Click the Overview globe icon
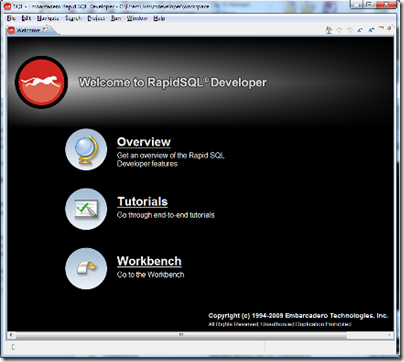The width and height of the screenshot is (404, 362). [x=86, y=149]
